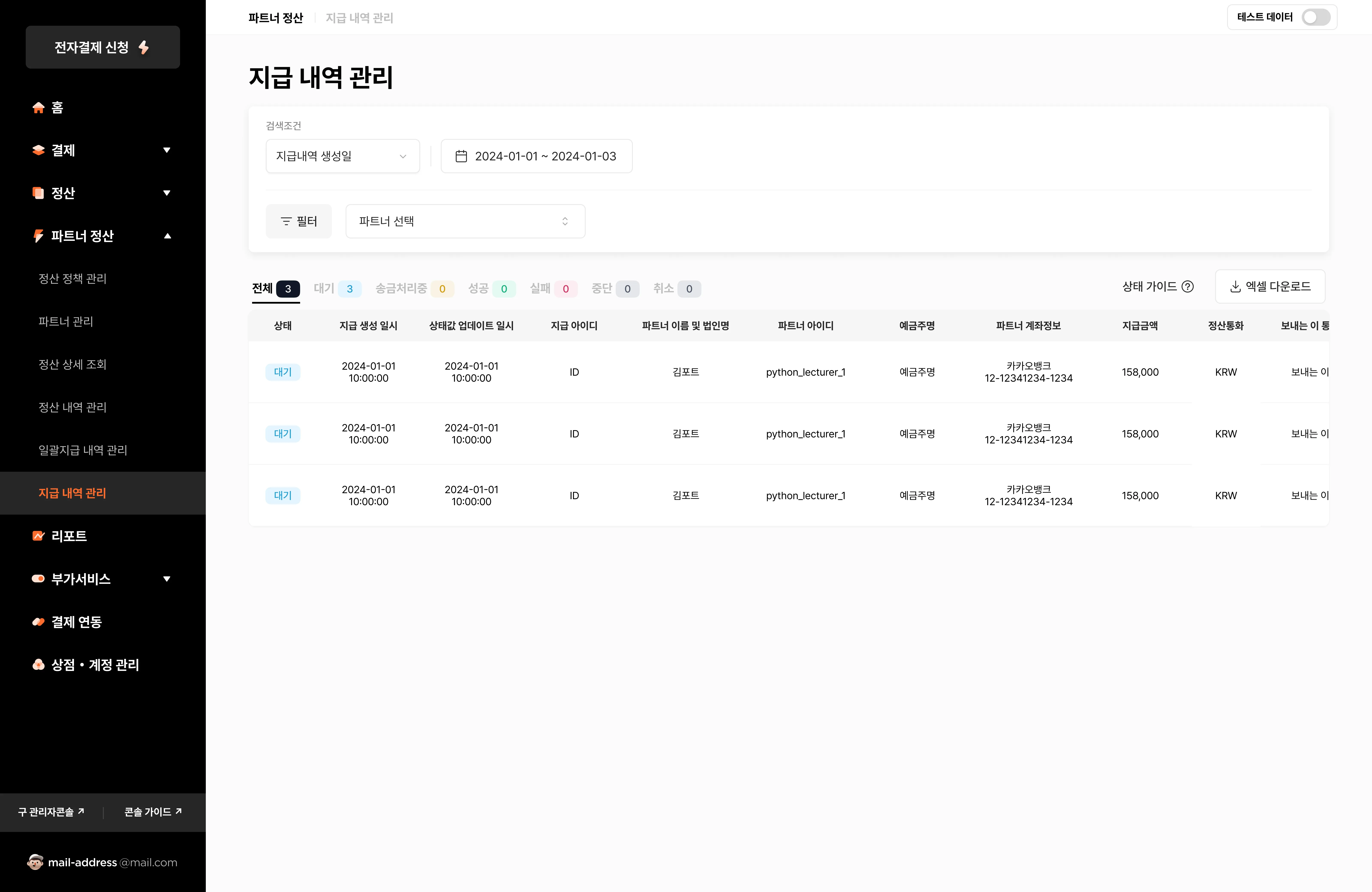Viewport: 1372px width, 892px height.
Task: Click the 상태 가이드 question mark icon
Action: tap(1188, 286)
